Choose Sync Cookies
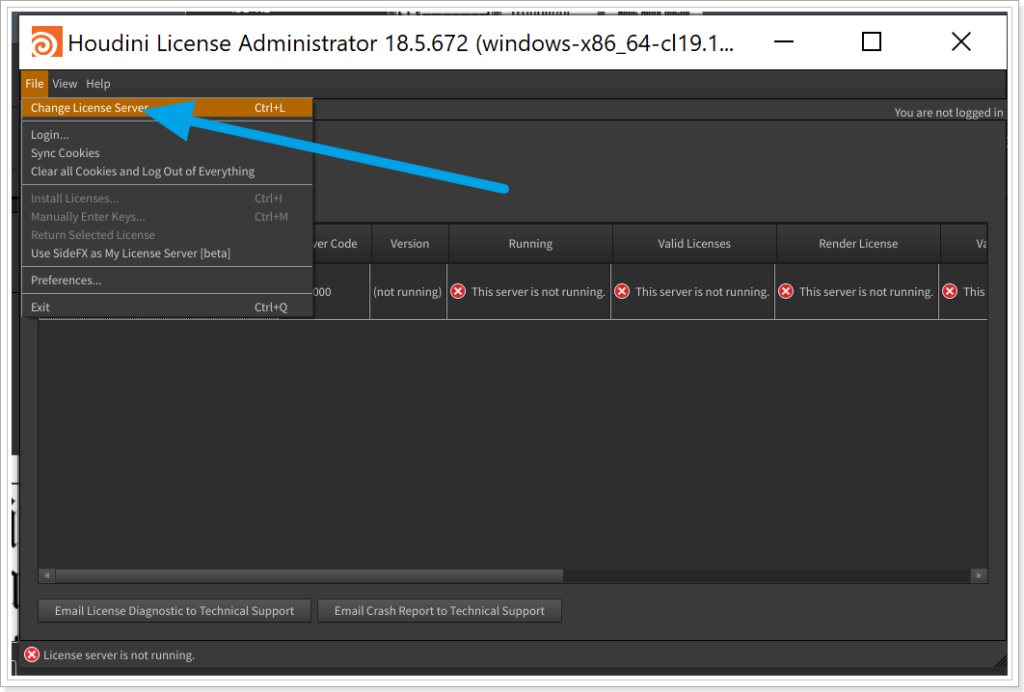The height and width of the screenshot is (692, 1024). (64, 152)
